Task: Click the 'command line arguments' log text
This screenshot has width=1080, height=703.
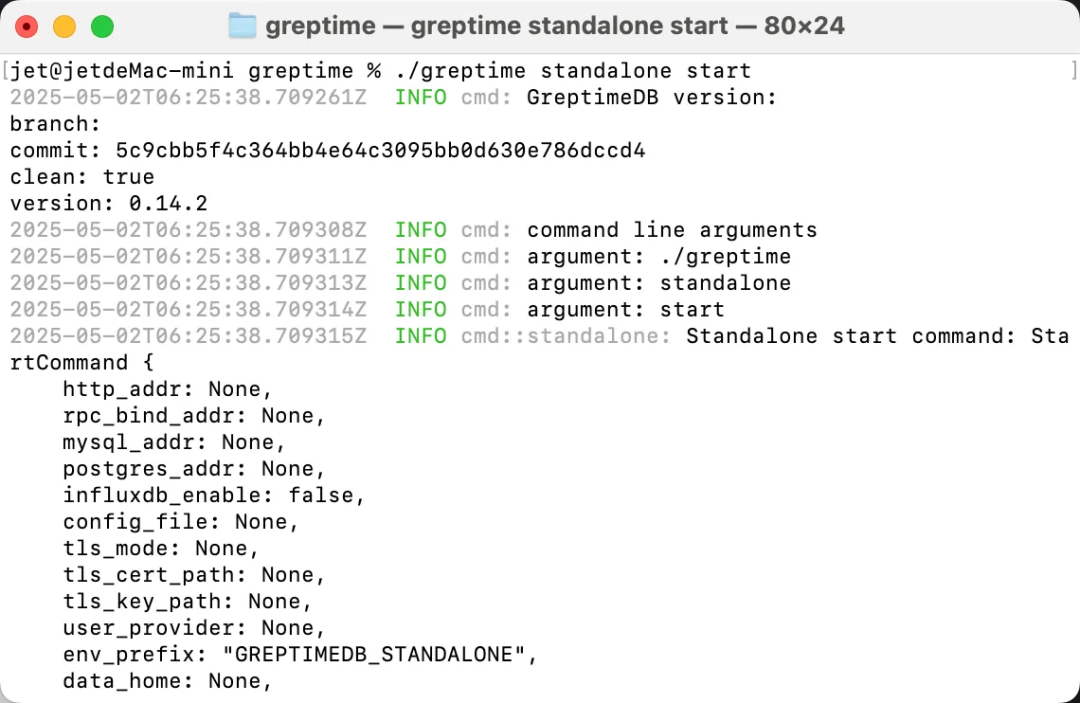Action: tap(672, 230)
